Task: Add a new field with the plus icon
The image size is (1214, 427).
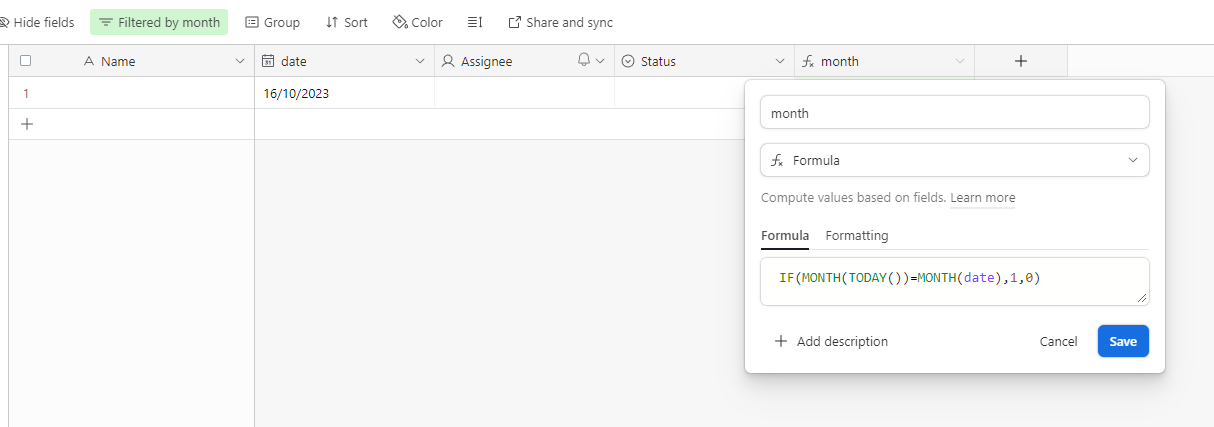Action: click(1020, 61)
